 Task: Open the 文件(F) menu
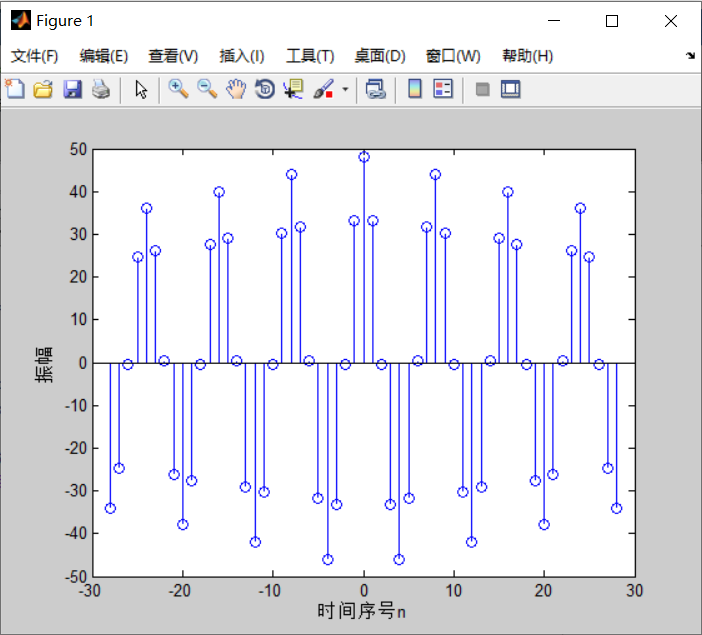[x=34, y=56]
